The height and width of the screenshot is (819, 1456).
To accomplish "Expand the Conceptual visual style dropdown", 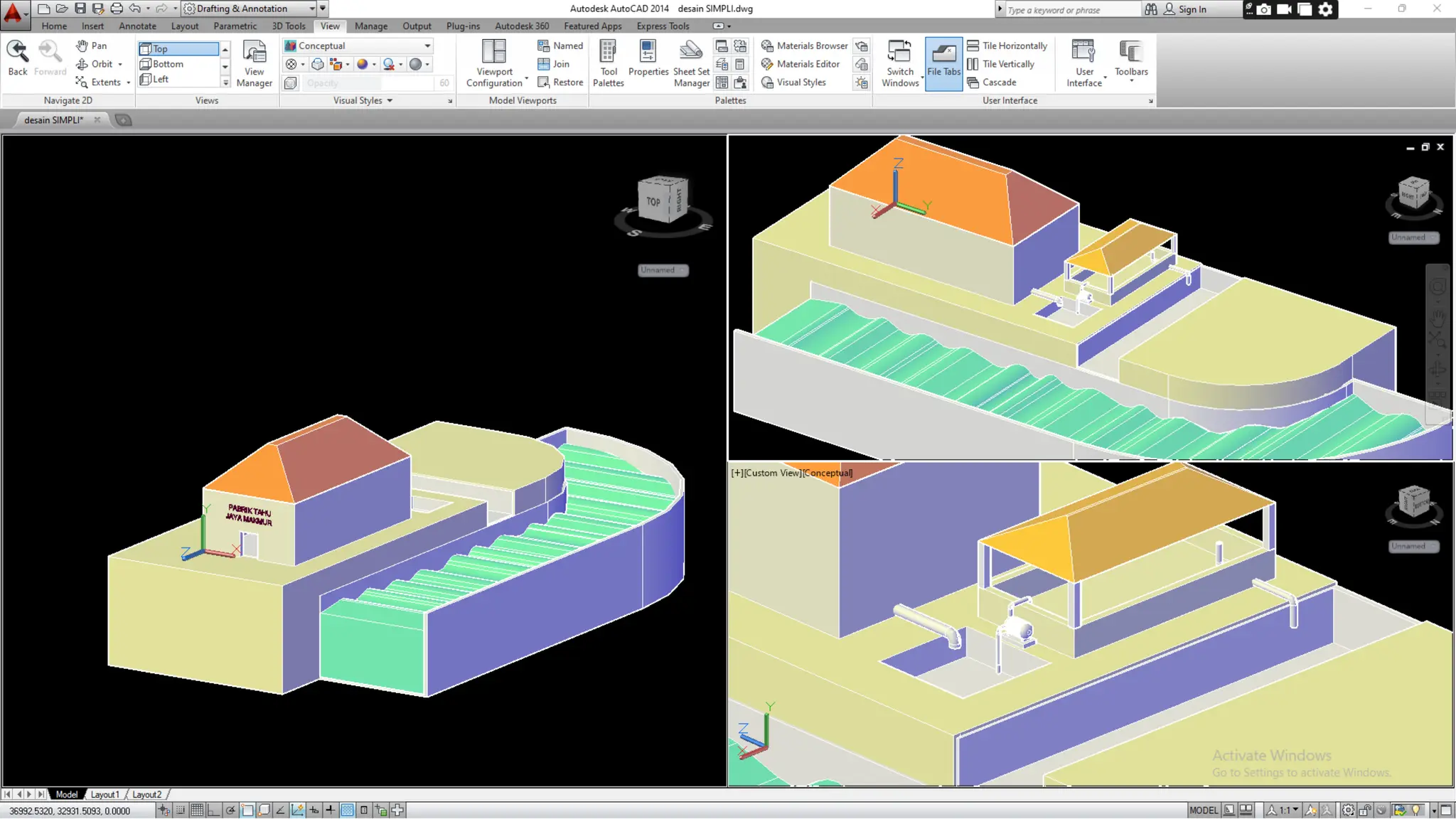I will 427,45.
